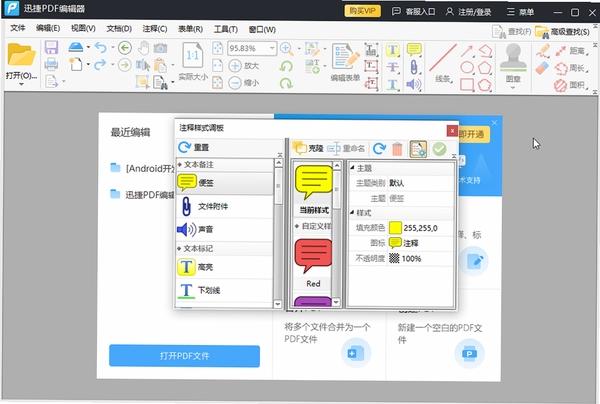Screen dimensions: 600x404
Task: Click the 放大 zoom-in button
Action: tap(243, 66)
